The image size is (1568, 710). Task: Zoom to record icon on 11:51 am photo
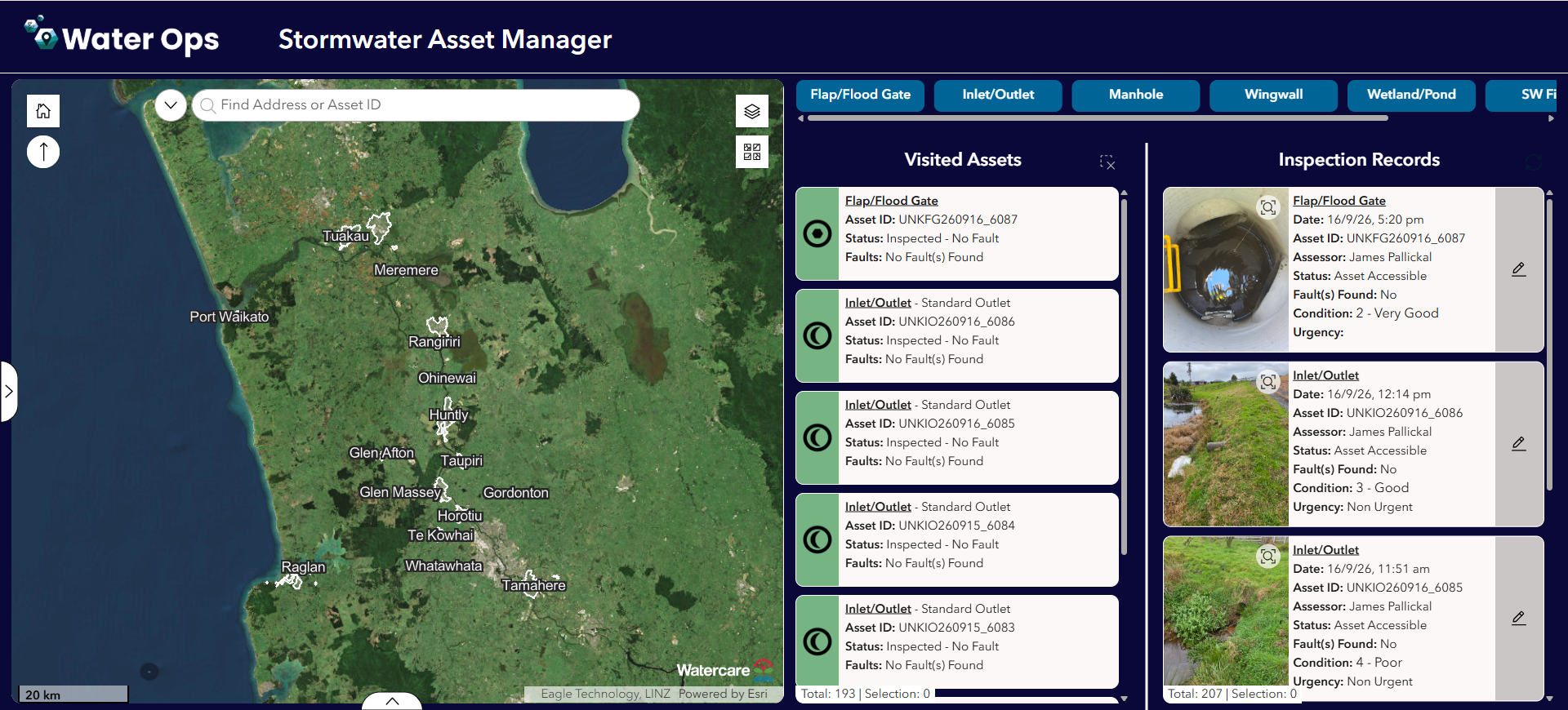pyautogui.click(x=1268, y=557)
